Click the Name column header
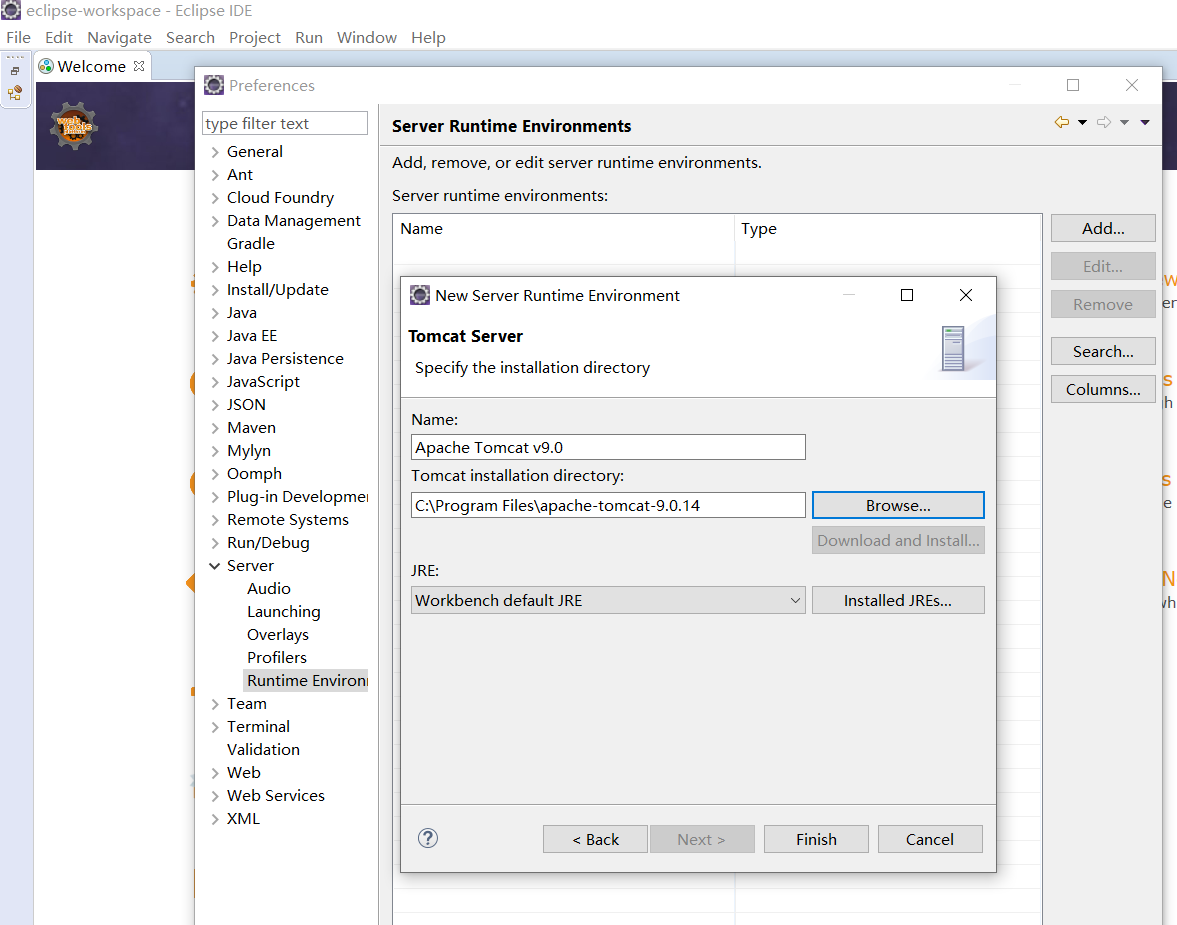The width and height of the screenshot is (1177, 925). 564,228
